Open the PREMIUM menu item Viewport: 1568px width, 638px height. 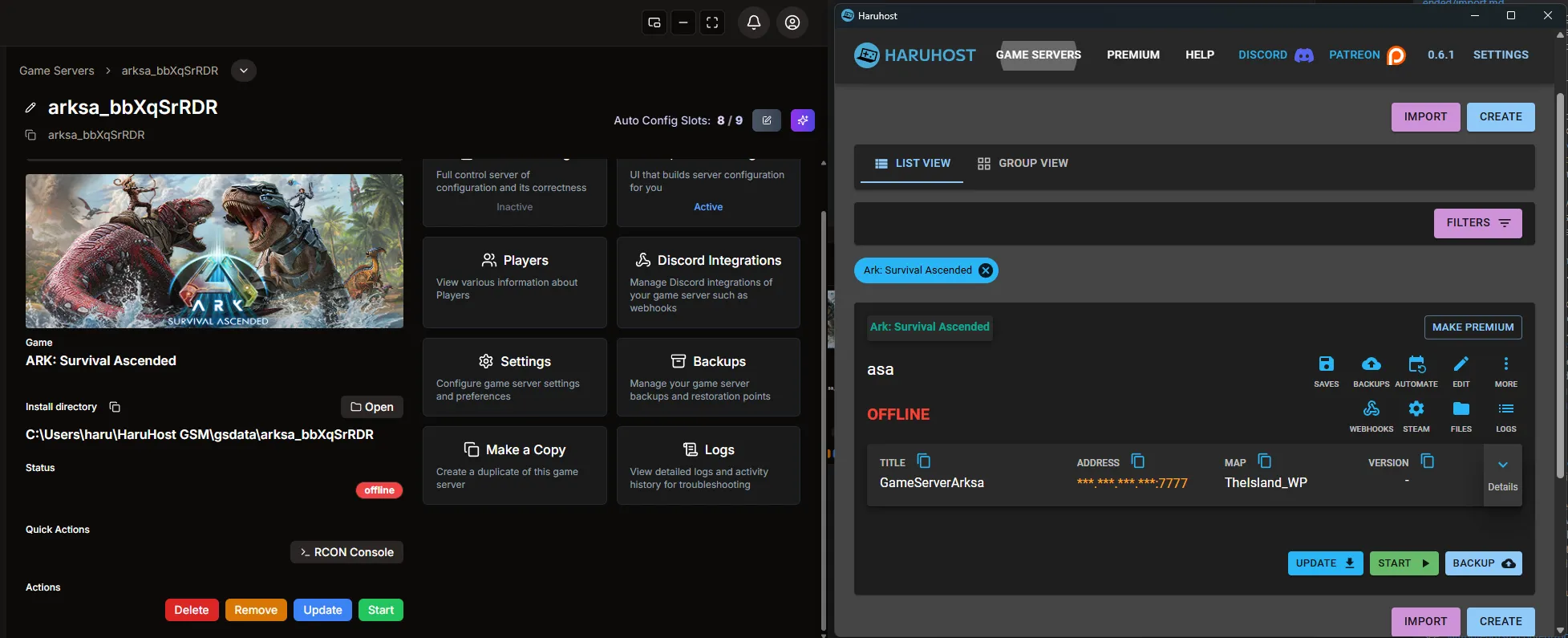point(1132,55)
